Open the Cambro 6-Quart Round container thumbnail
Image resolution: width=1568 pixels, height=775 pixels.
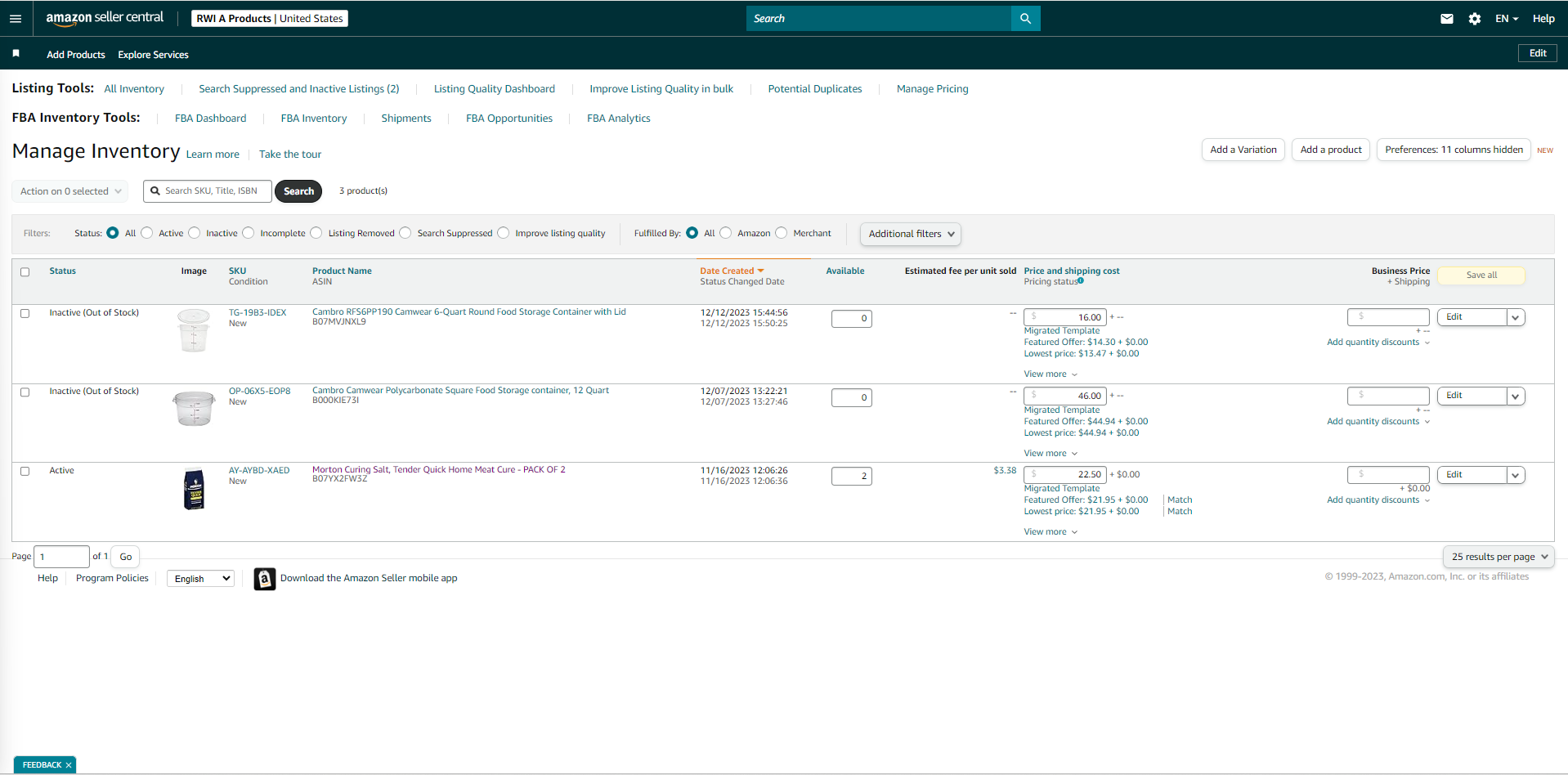pos(194,330)
